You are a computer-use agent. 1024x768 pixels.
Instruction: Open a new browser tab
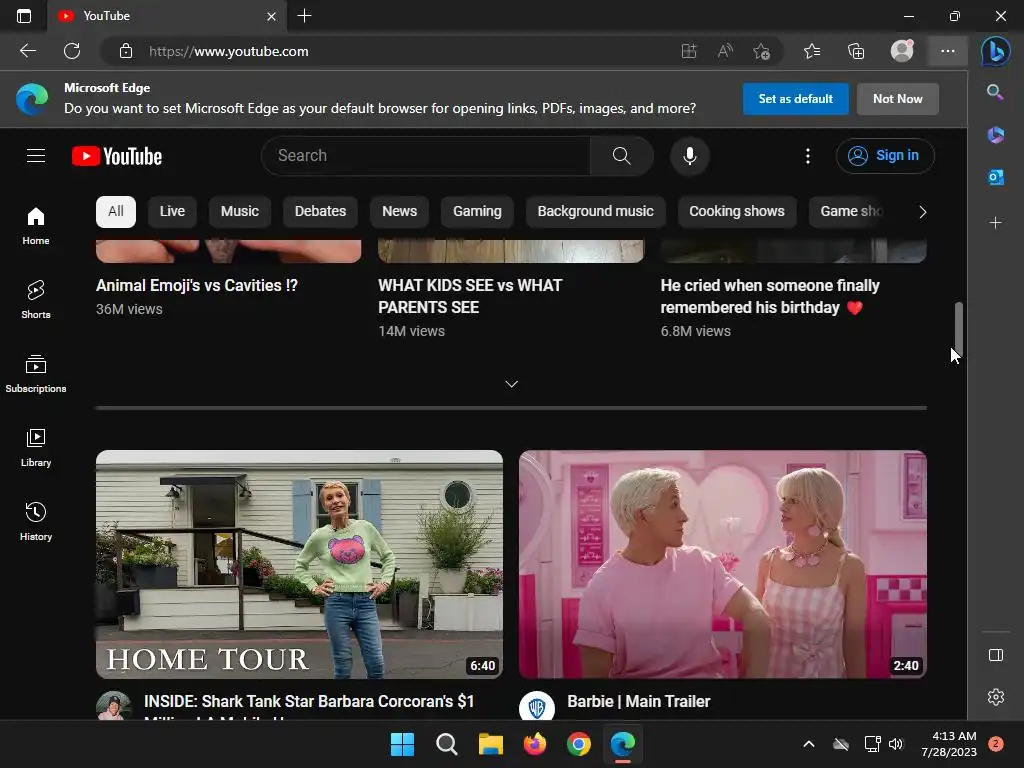[304, 16]
